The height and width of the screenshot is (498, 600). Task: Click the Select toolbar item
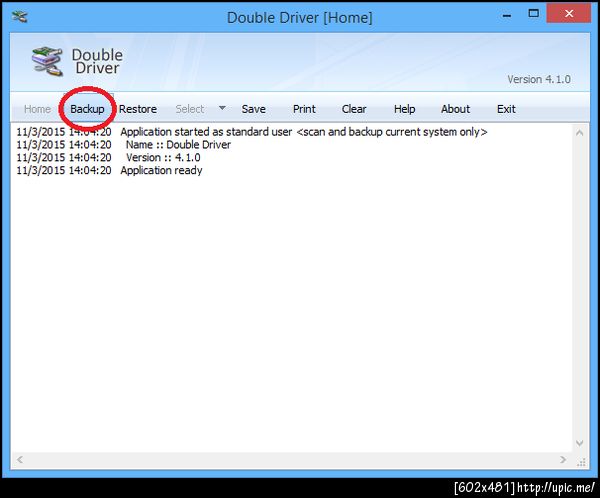point(189,109)
